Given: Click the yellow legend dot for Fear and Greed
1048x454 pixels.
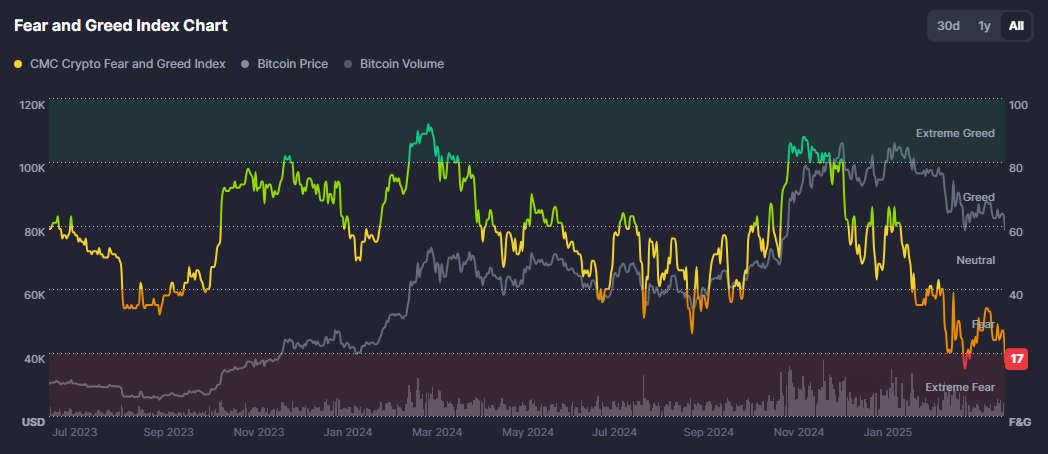Looking at the screenshot, I should (x=18, y=64).
